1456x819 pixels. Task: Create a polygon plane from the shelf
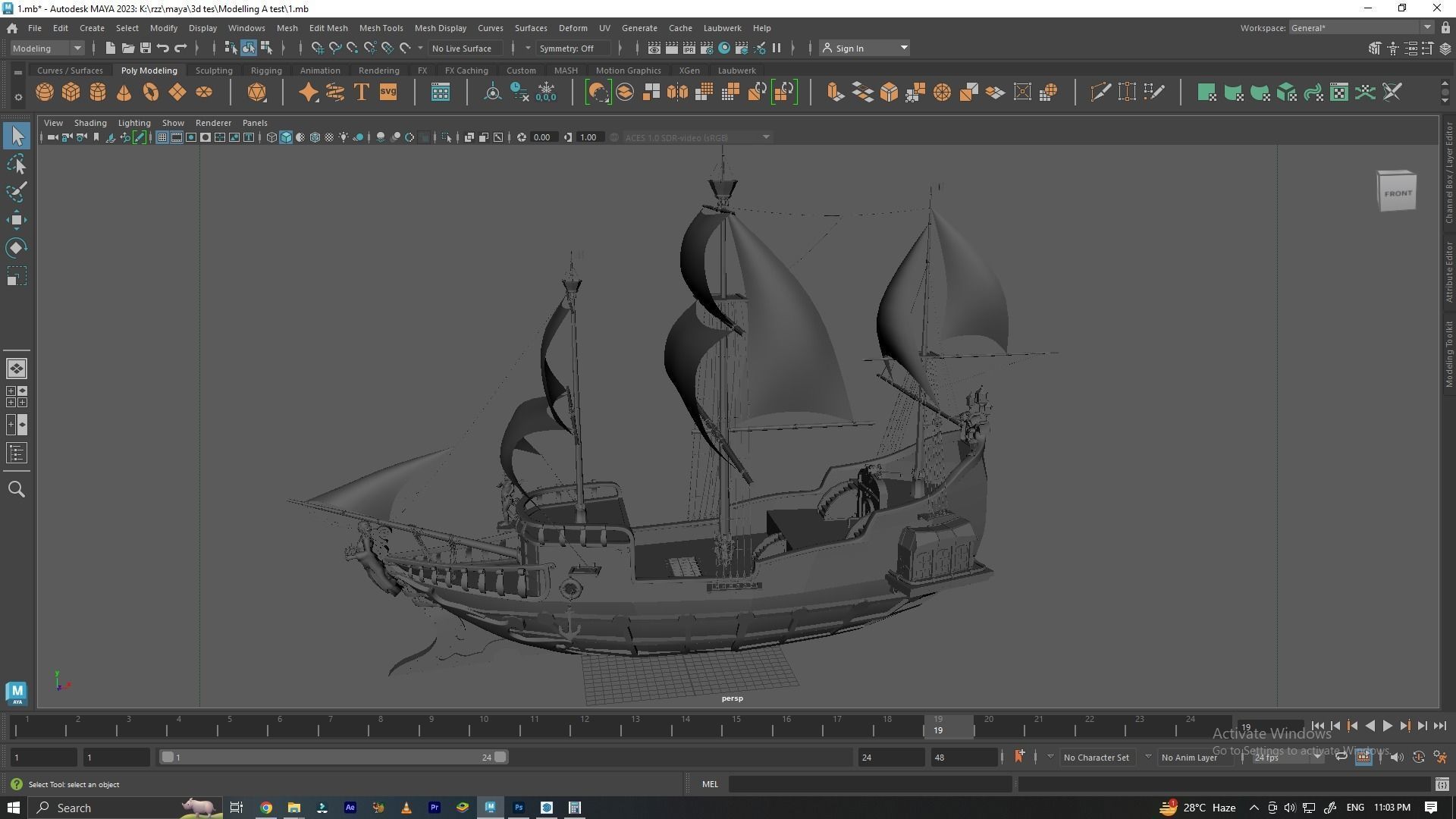coord(177,93)
